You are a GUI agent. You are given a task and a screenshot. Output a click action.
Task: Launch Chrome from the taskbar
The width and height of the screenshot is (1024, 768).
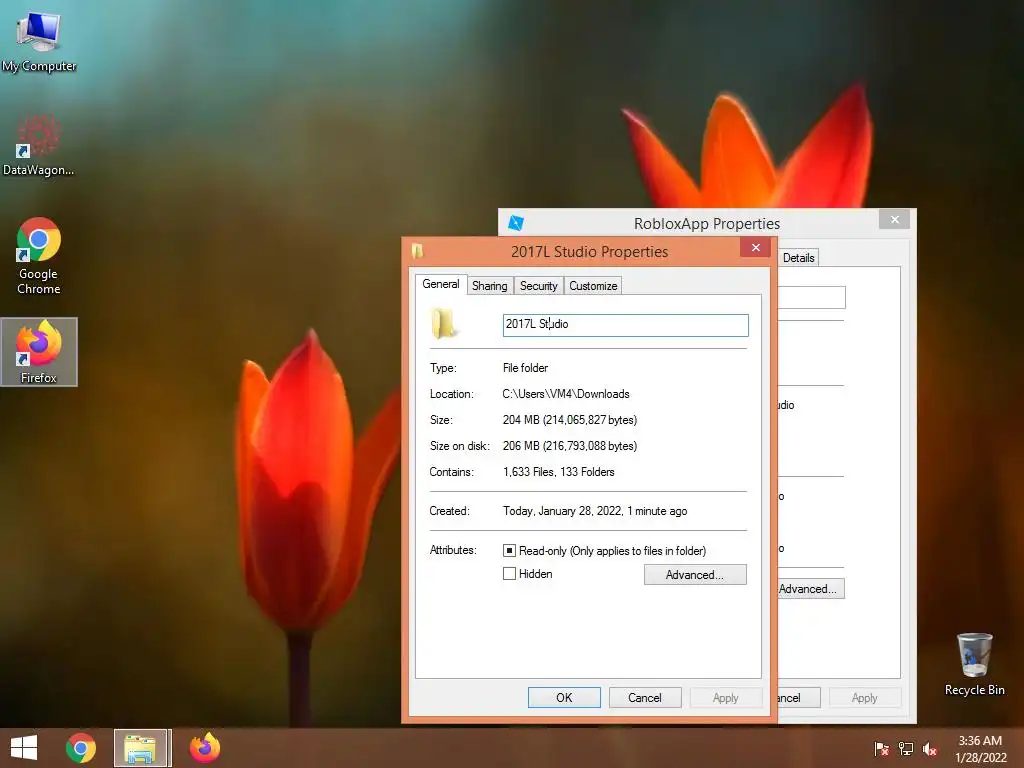81,748
